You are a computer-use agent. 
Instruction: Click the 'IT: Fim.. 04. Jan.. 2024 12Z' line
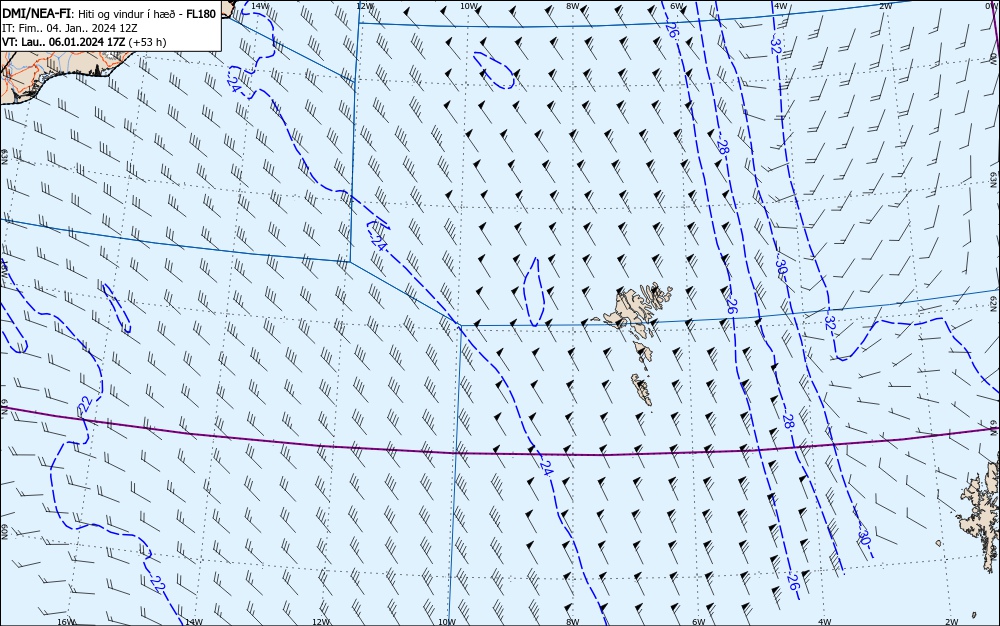coord(70,28)
